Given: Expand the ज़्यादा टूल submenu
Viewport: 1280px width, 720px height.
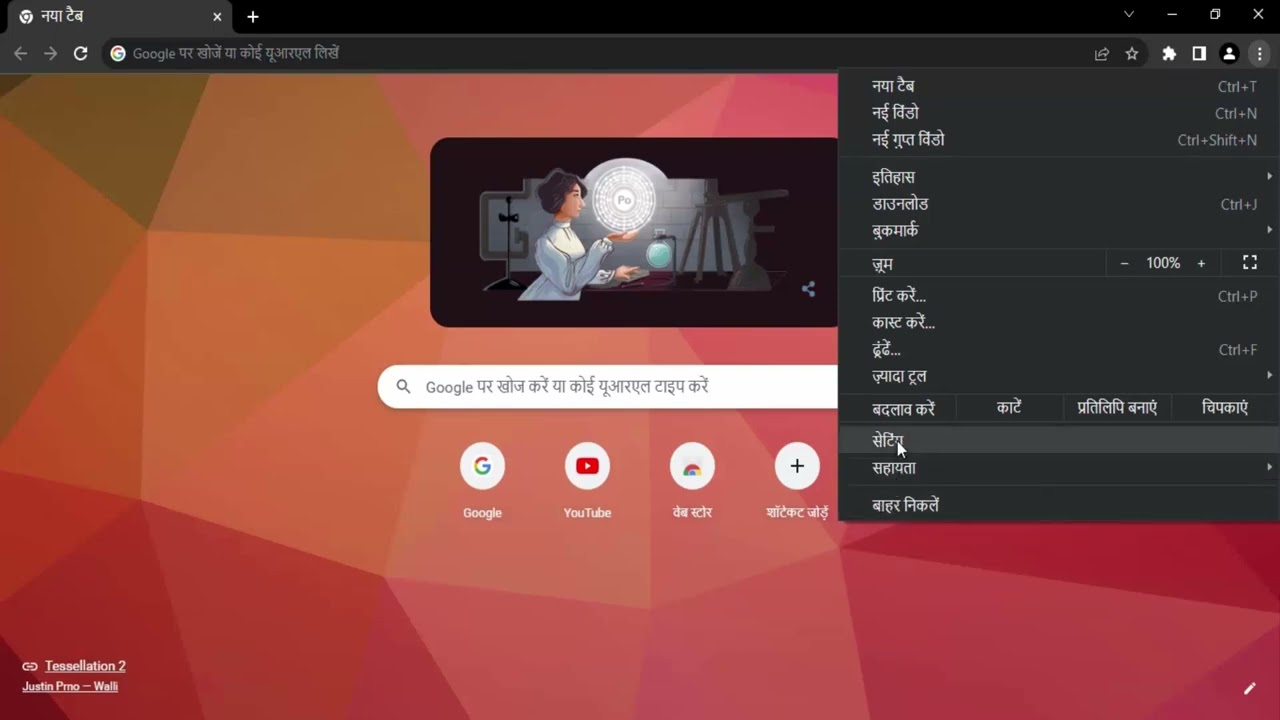Looking at the screenshot, I should 1059,376.
